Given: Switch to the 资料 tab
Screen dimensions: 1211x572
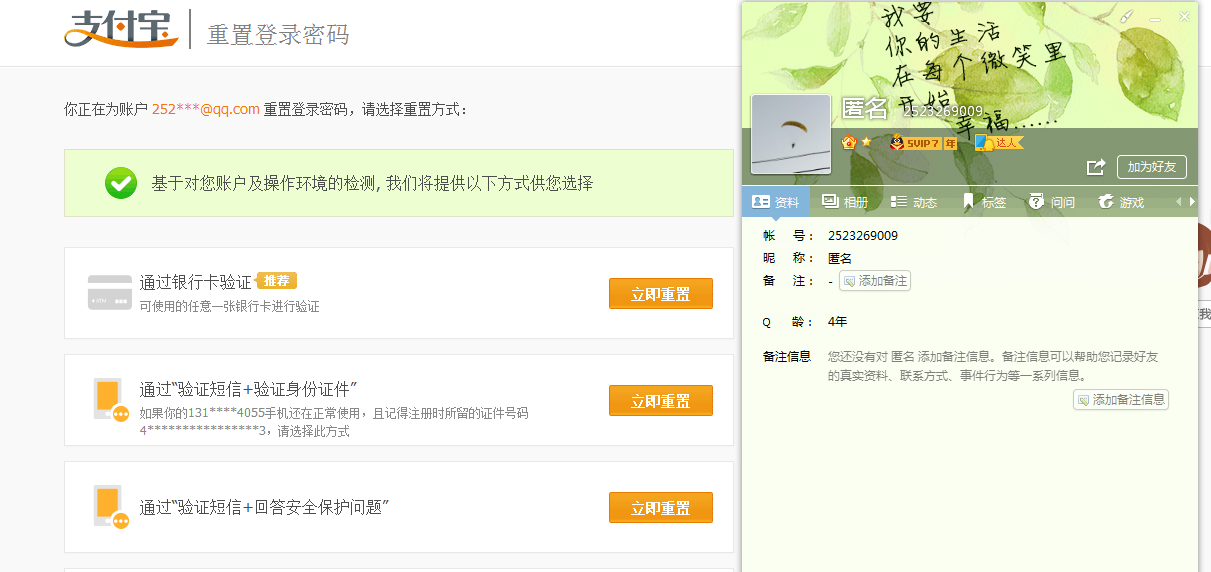Looking at the screenshot, I should (775, 202).
